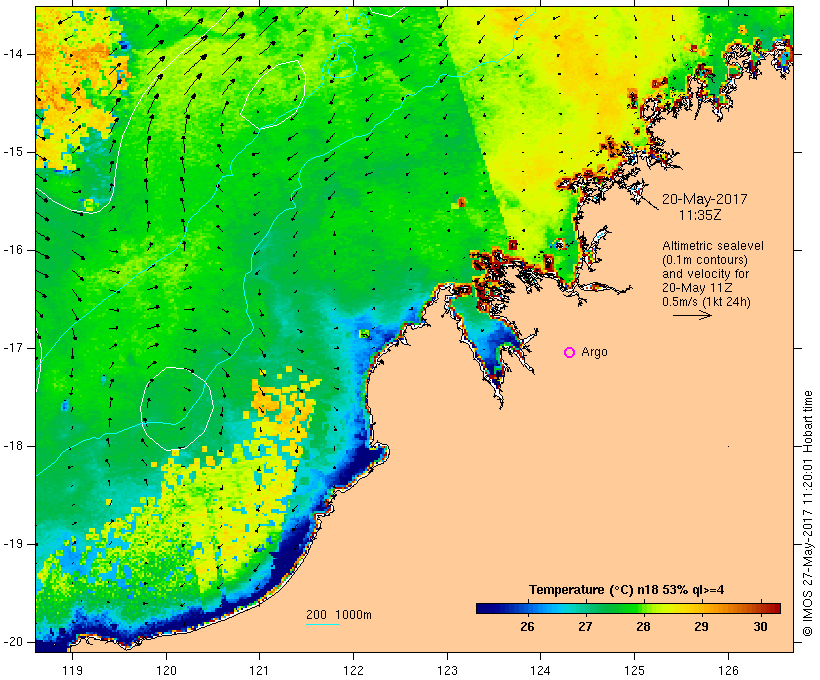Click the colorbar label '29'
This screenshot has width=820, height=680.
click(x=701, y=627)
